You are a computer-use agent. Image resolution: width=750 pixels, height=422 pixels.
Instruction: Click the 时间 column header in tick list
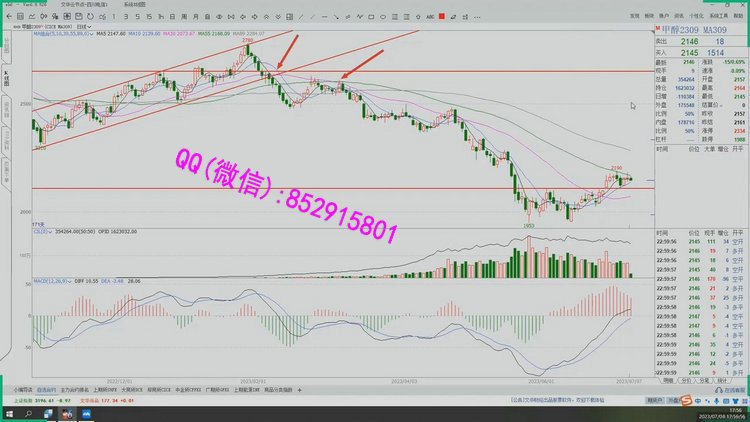(x=662, y=147)
